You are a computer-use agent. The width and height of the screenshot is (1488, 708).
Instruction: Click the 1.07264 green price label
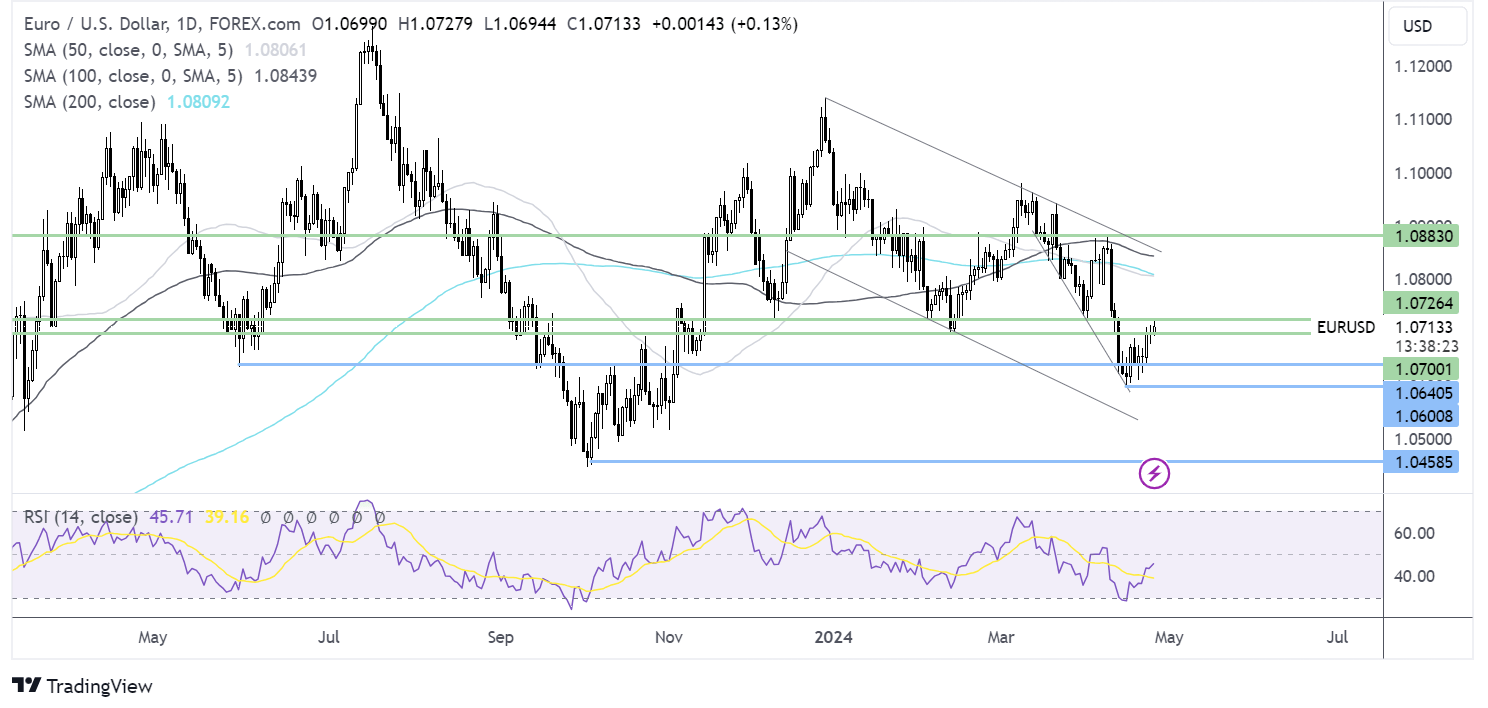coord(1421,301)
